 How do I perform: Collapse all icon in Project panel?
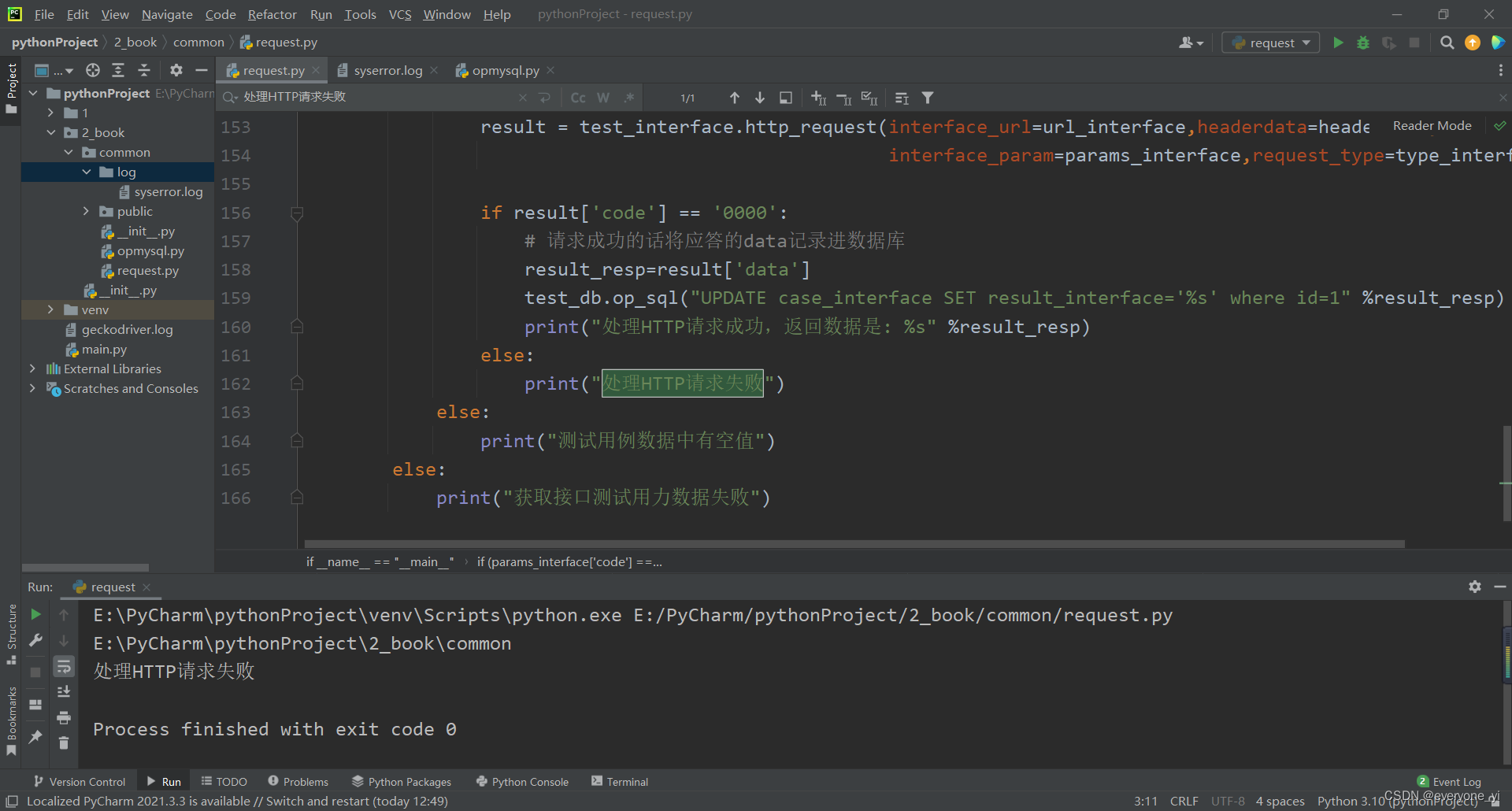pos(144,70)
